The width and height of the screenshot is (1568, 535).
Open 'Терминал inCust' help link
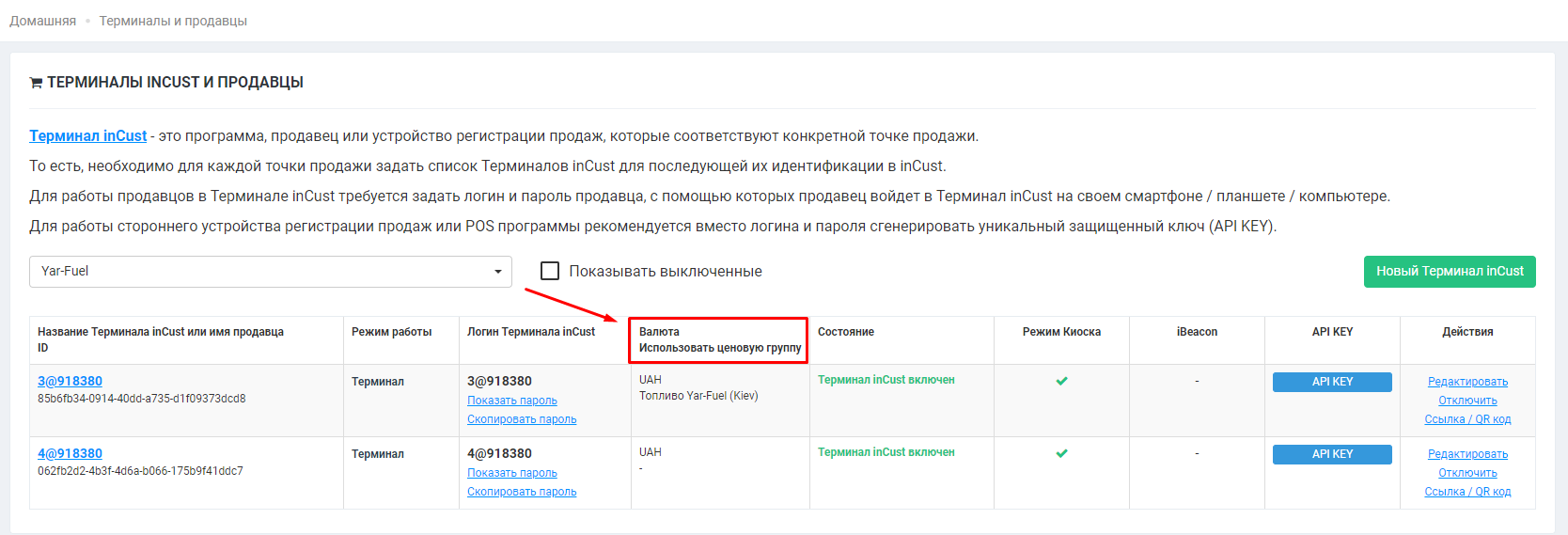coord(87,136)
